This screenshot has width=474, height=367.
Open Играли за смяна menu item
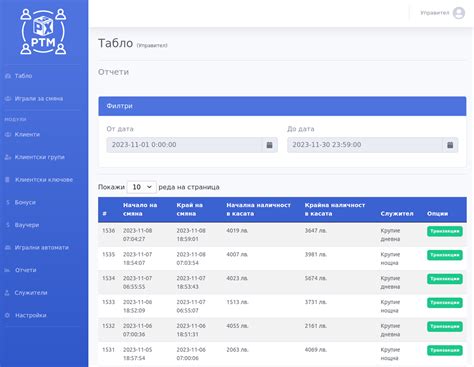point(39,99)
